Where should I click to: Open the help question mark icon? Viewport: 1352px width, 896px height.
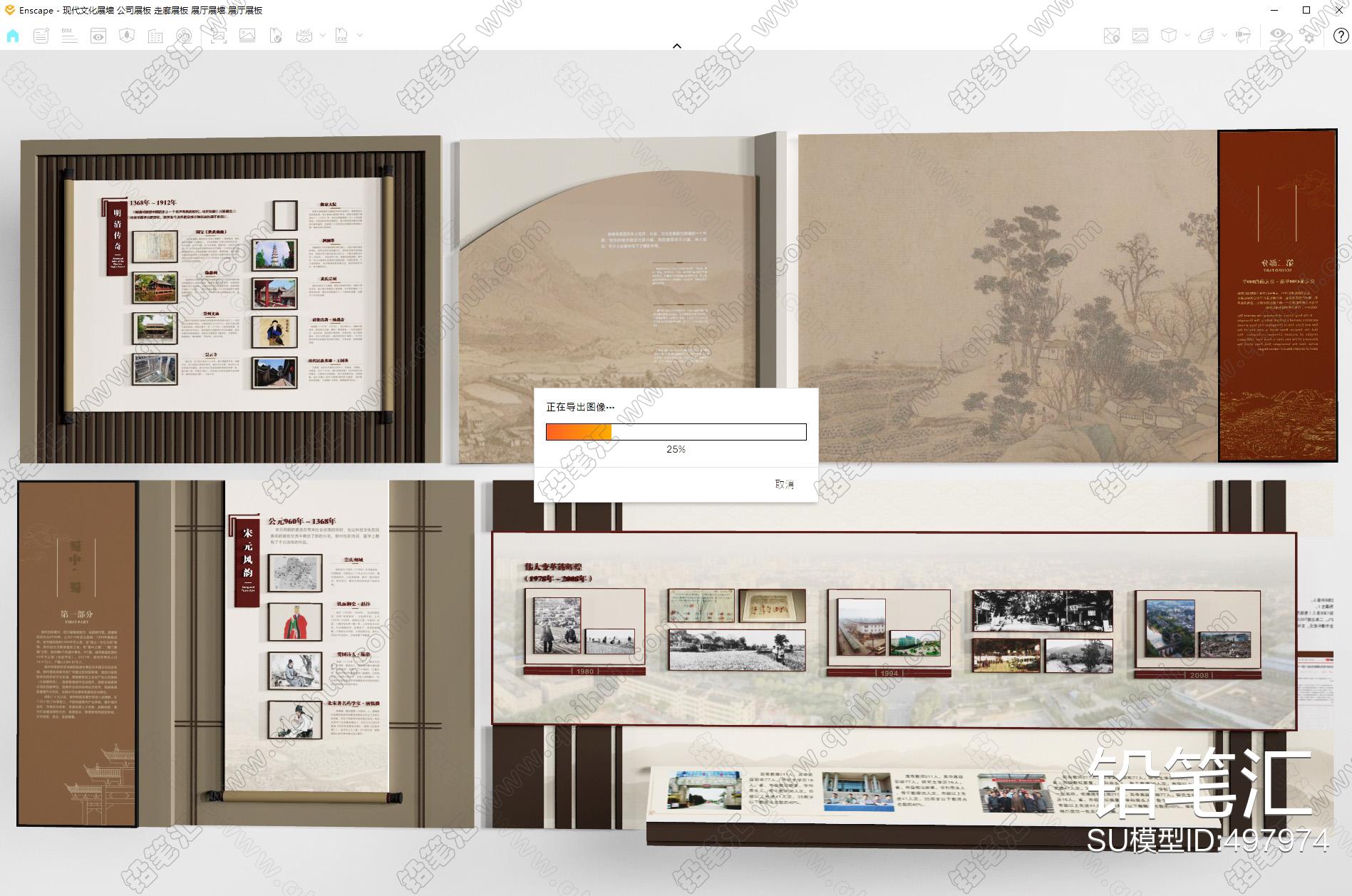tap(1340, 36)
